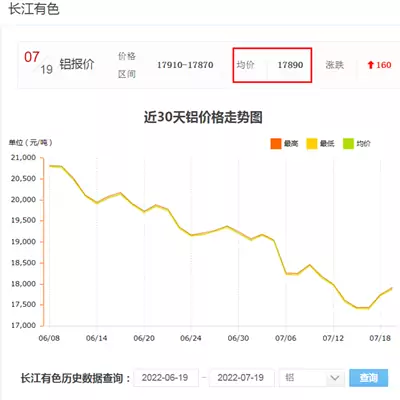This screenshot has height=400, width=400.
Task: Click the 17,000 y-axis label
Action: (23, 325)
